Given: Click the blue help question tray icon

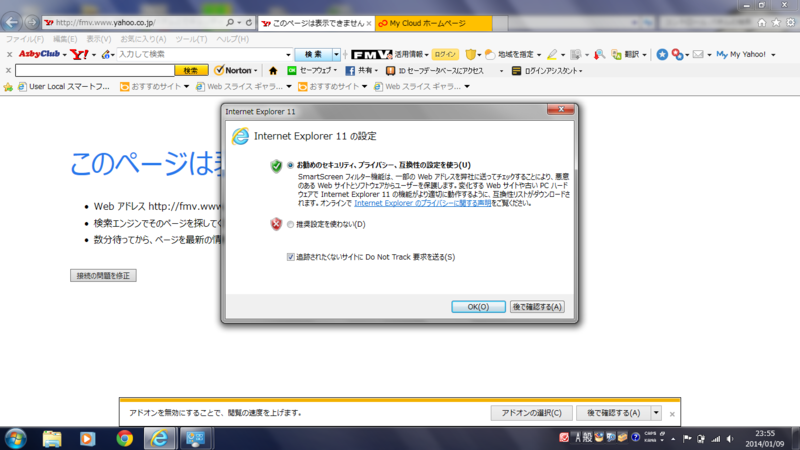Looking at the screenshot, I should tap(635, 437).
